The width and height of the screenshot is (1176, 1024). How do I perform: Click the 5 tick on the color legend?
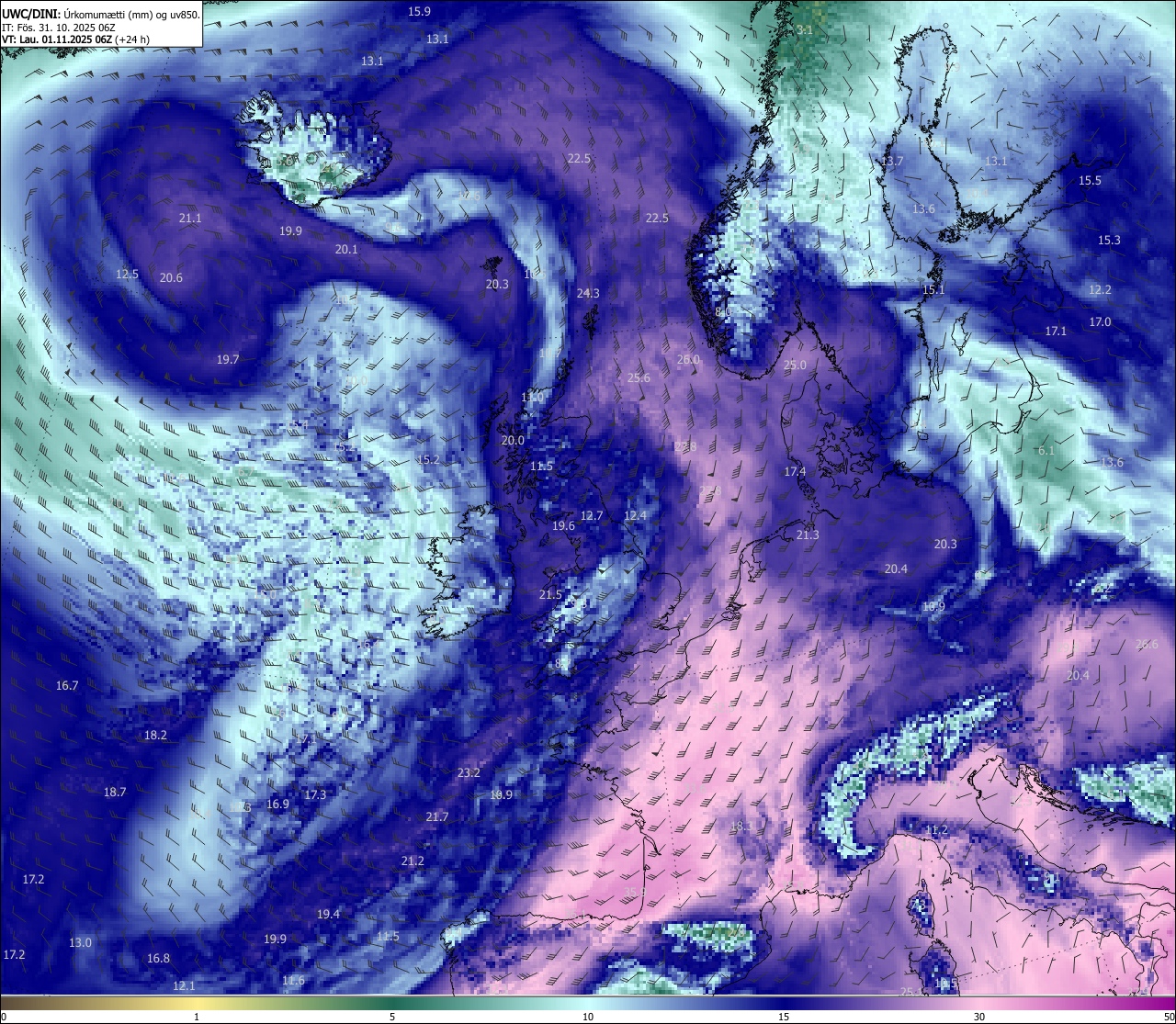click(392, 1017)
